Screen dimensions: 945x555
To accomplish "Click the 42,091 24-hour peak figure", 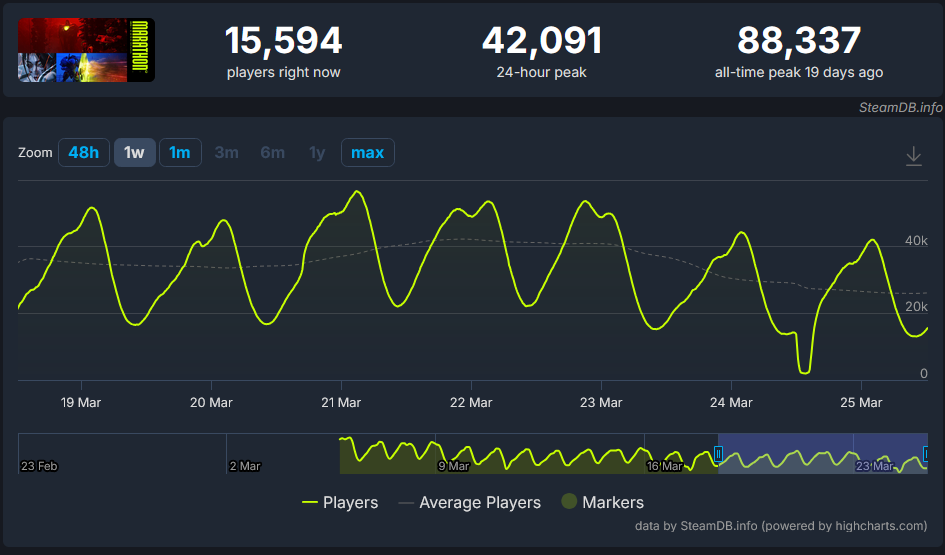I will (x=542, y=40).
